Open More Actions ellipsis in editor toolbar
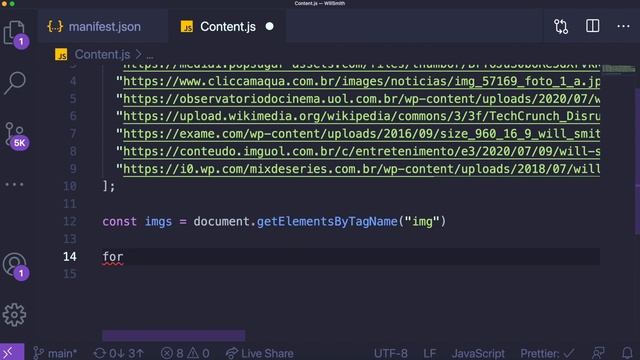This screenshot has height=360, width=640. coord(623,27)
